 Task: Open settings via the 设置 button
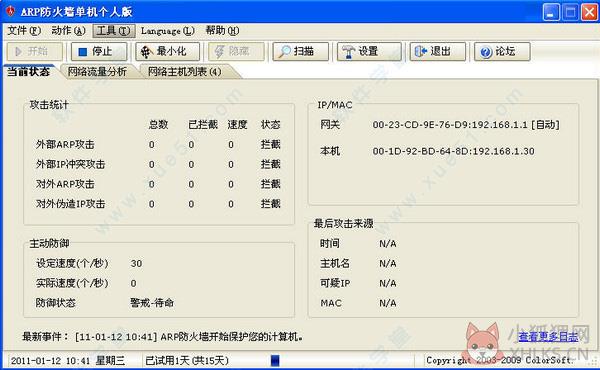[369, 51]
